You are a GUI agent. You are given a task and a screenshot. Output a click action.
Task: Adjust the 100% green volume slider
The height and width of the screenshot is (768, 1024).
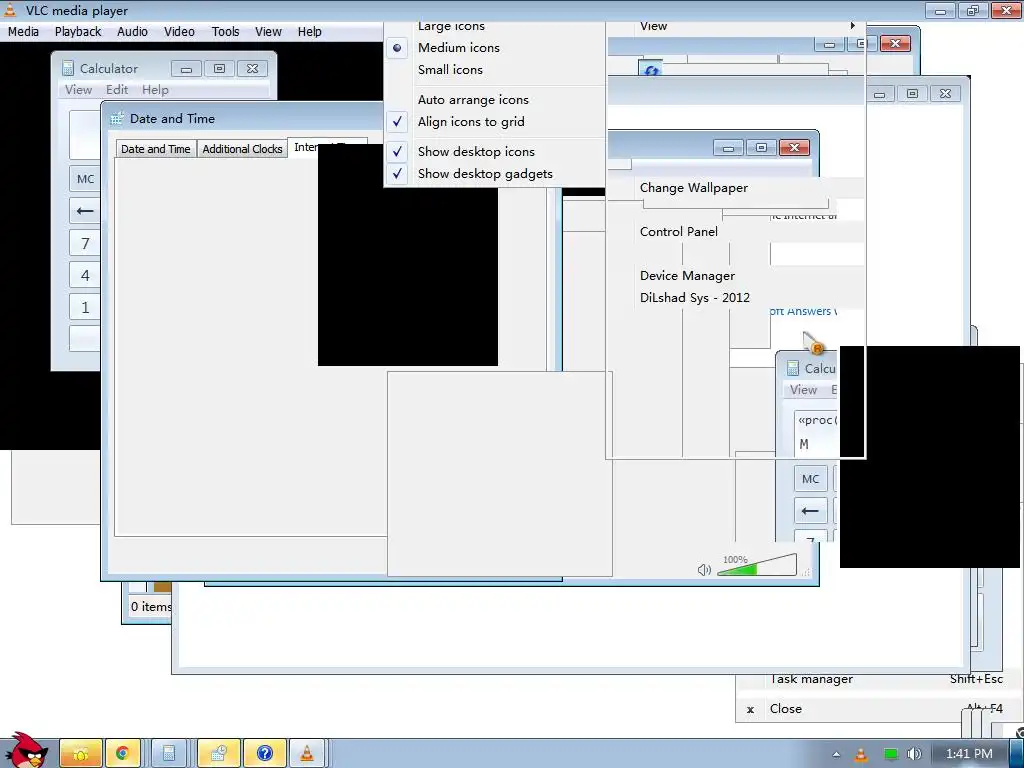757,566
